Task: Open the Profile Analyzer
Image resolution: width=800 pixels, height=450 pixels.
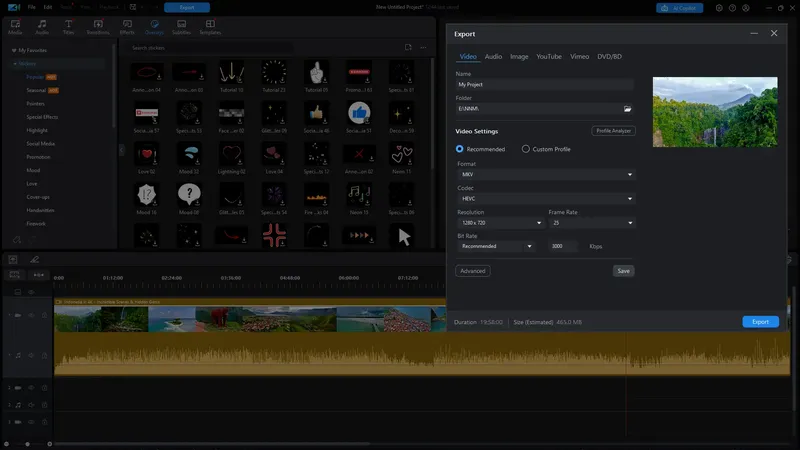Action: [613, 131]
